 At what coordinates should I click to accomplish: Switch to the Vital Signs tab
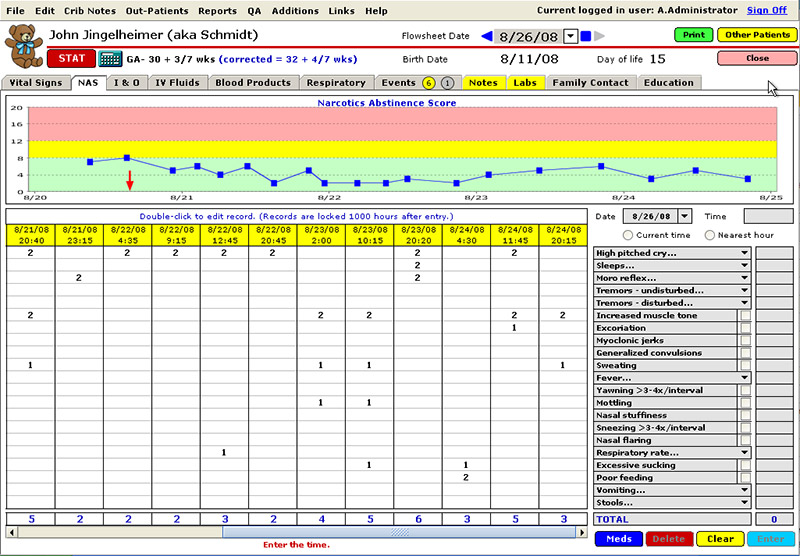[x=36, y=83]
